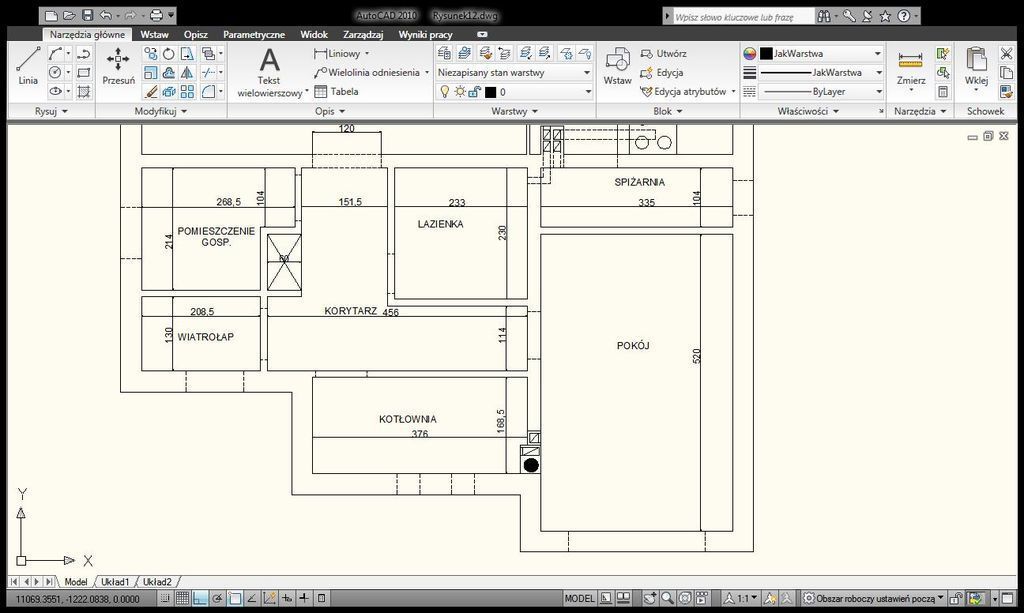Select the Mirror tool in Modyfikuj panel
Viewport: 1024px width, 613px height.
tap(187, 72)
